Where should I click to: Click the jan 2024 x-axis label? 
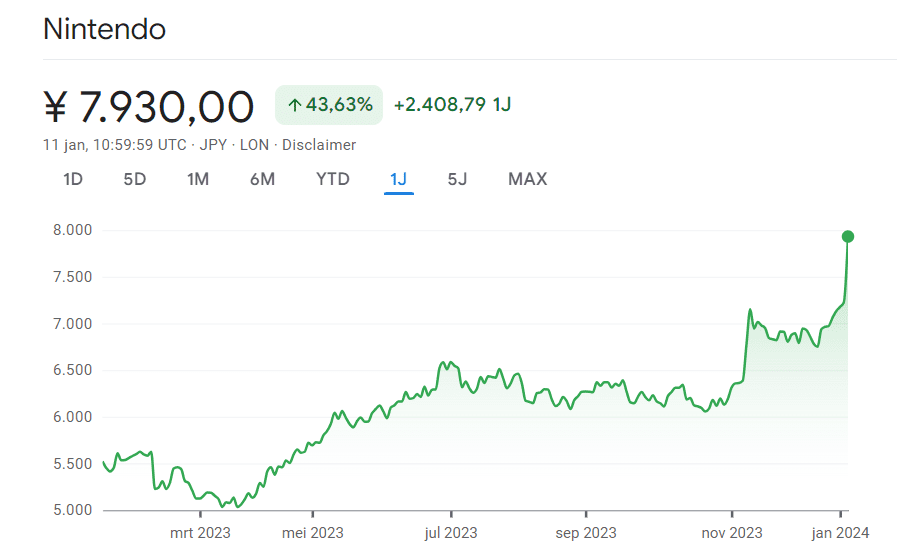840,533
